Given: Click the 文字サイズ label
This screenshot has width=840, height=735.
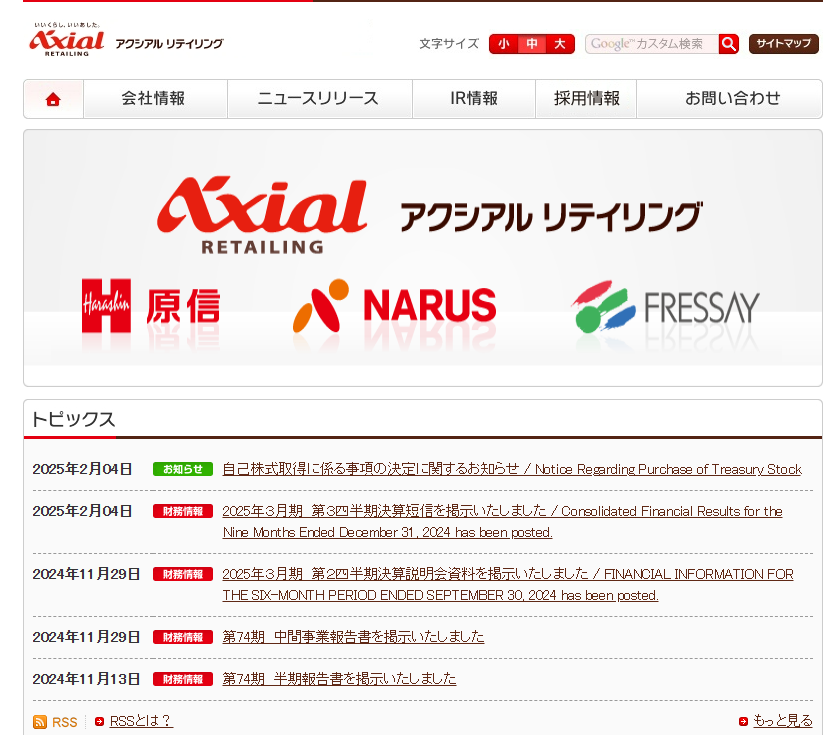Looking at the screenshot, I should [449, 44].
